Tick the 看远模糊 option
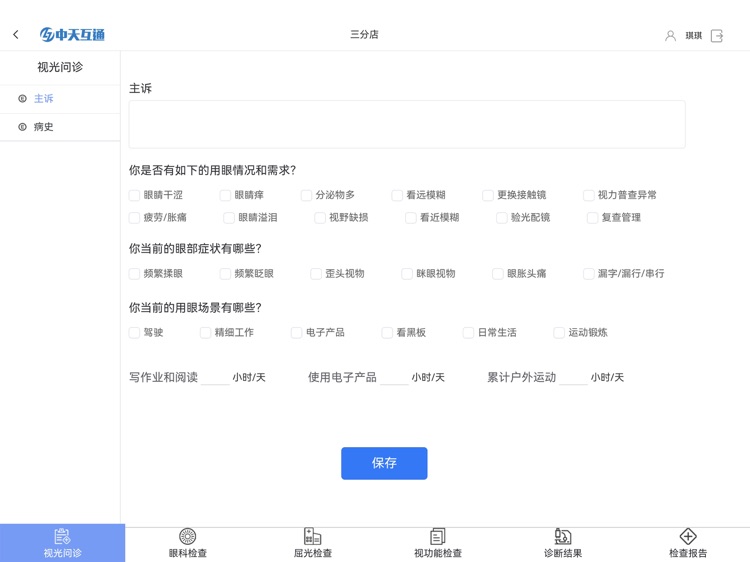This screenshot has width=750, height=562. point(397,195)
